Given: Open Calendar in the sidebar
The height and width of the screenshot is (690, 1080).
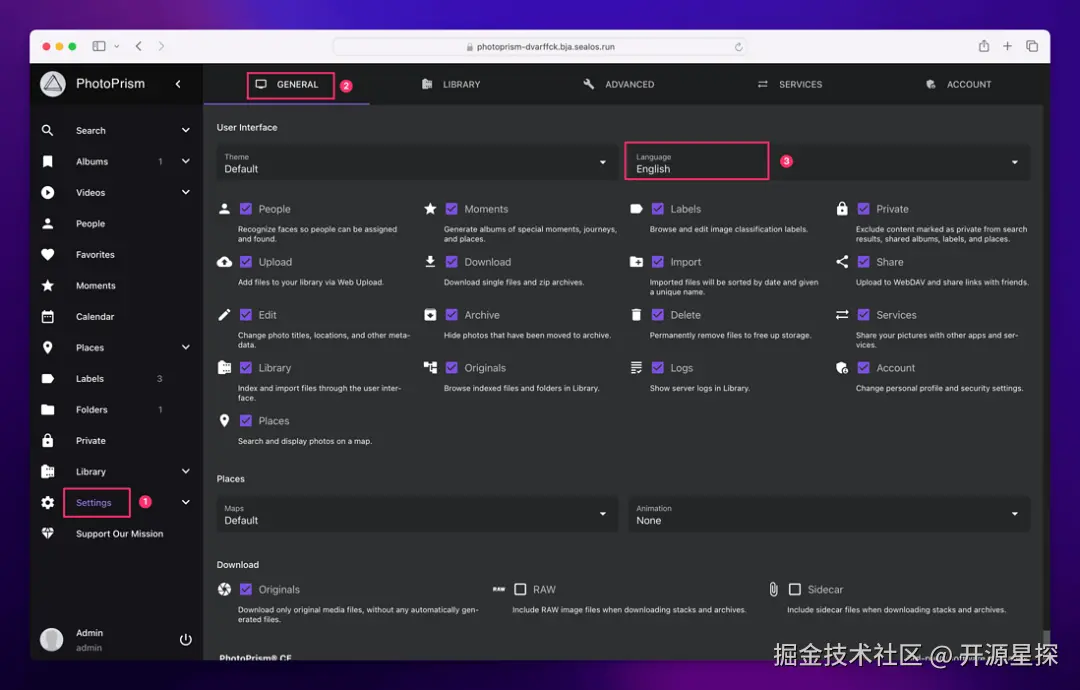Looking at the screenshot, I should (x=95, y=317).
